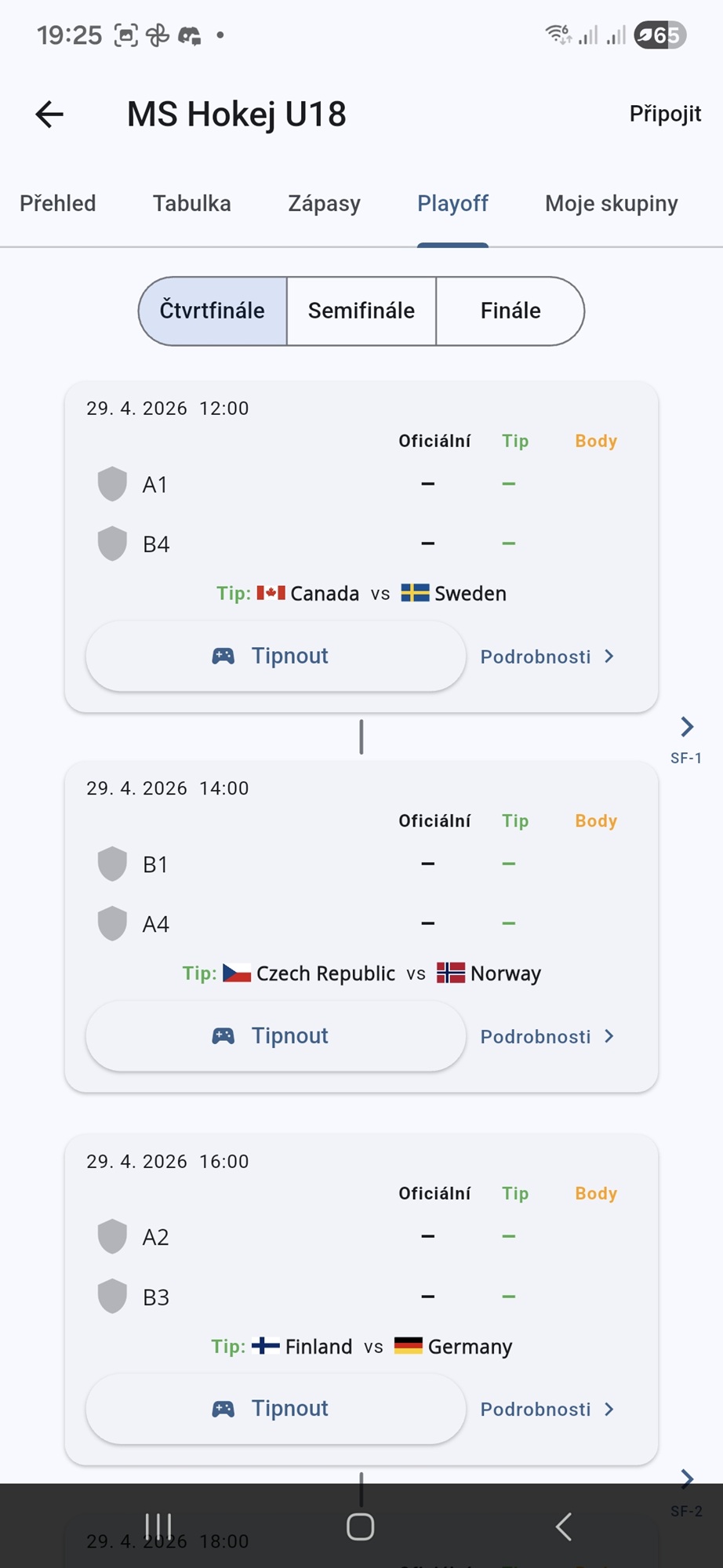Tap the back arrow in header
The height and width of the screenshot is (1568, 723).
click(49, 115)
